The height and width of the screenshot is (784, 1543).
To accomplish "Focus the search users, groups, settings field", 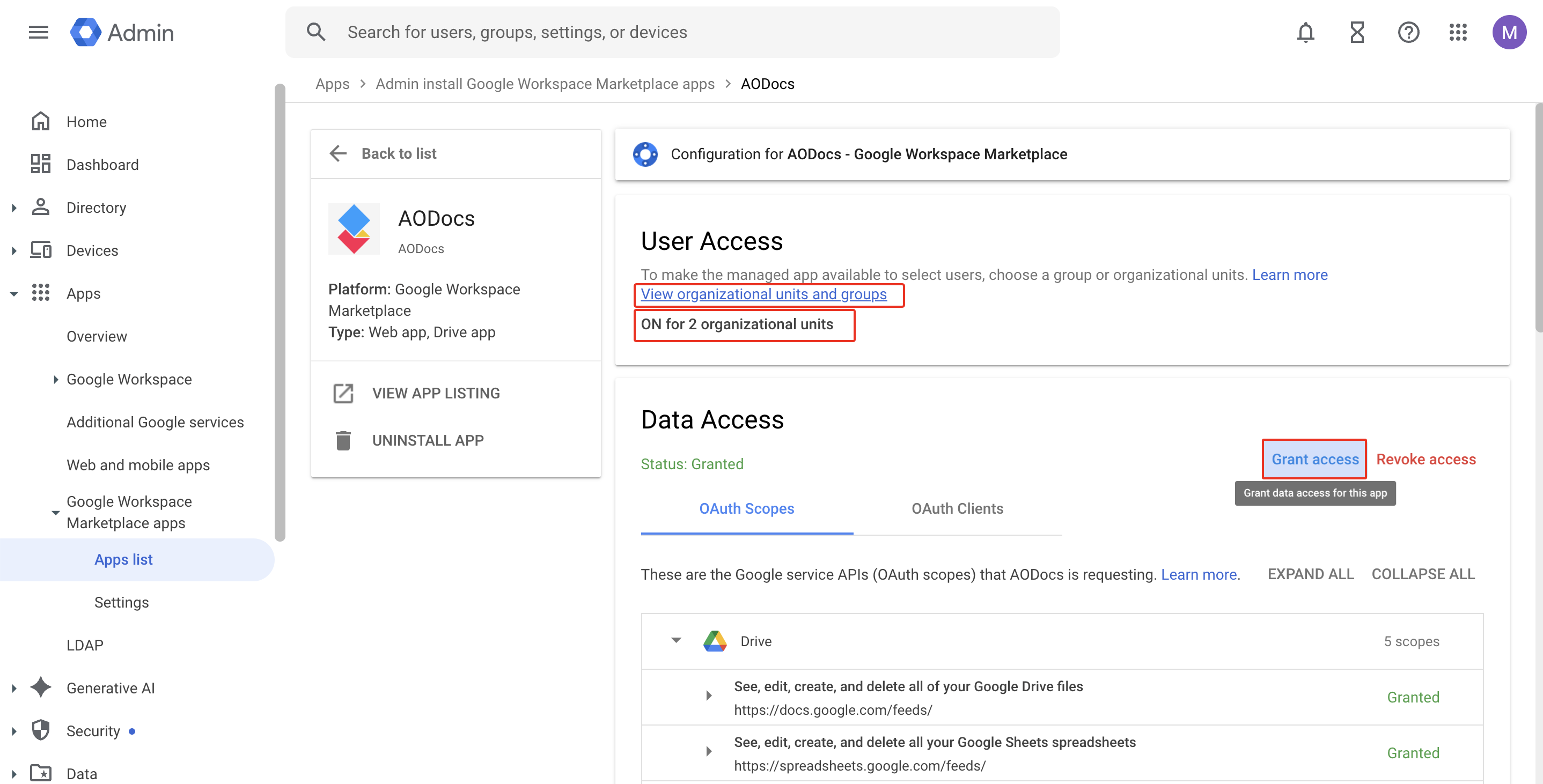I will 672,32.
